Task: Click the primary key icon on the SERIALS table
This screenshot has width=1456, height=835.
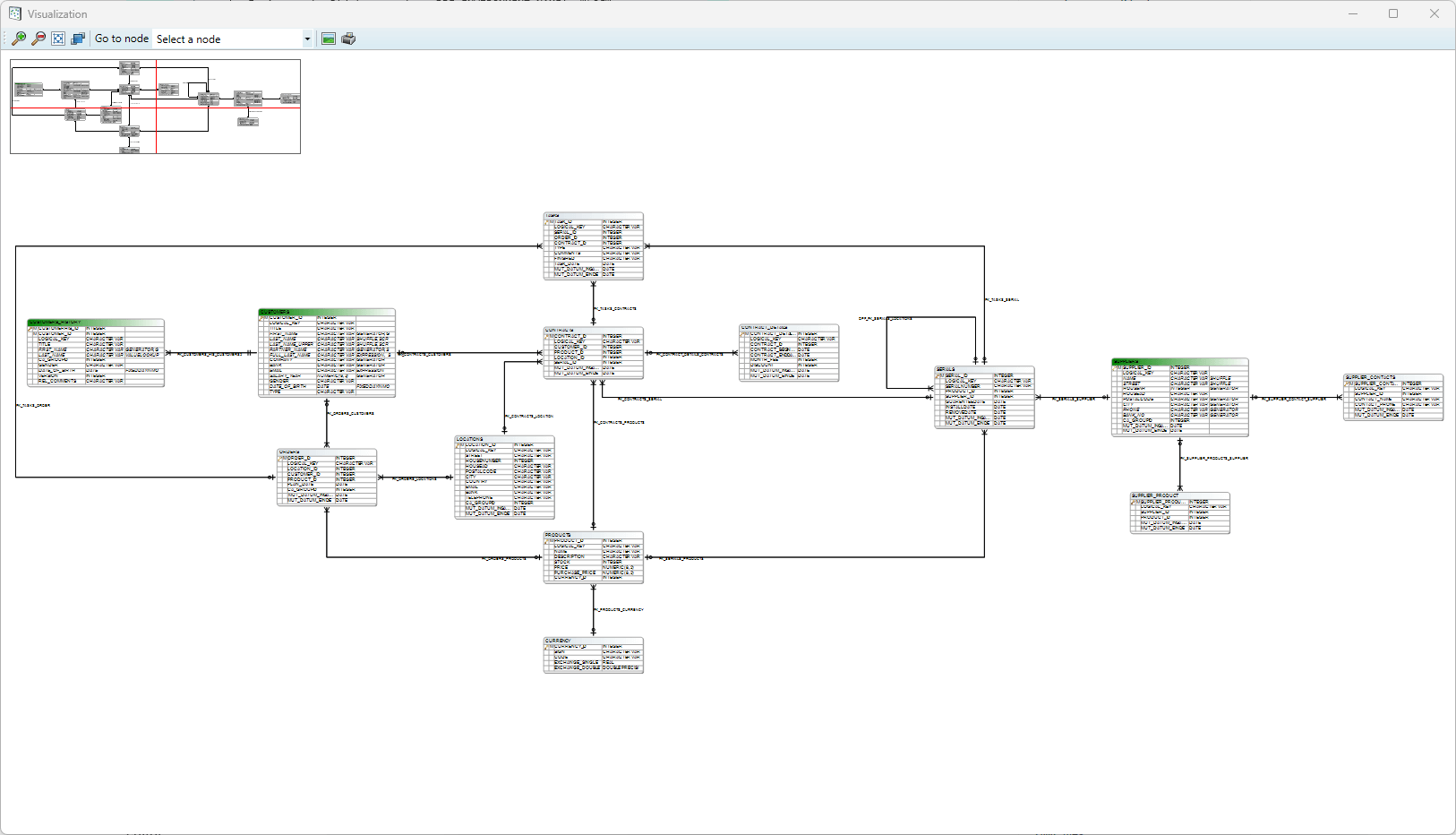Action: [x=938, y=377]
